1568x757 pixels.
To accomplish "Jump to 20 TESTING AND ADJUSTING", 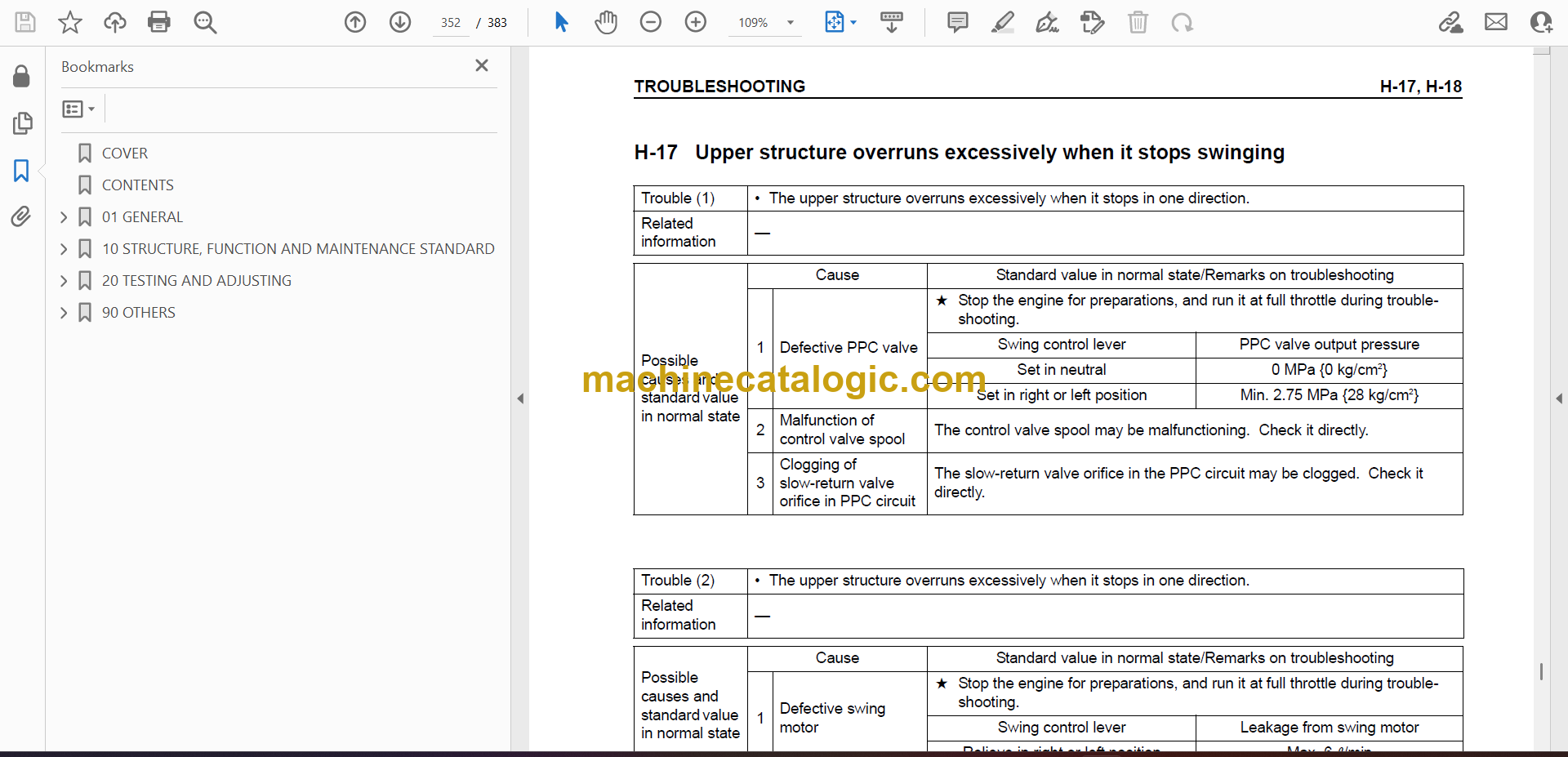I will point(196,280).
